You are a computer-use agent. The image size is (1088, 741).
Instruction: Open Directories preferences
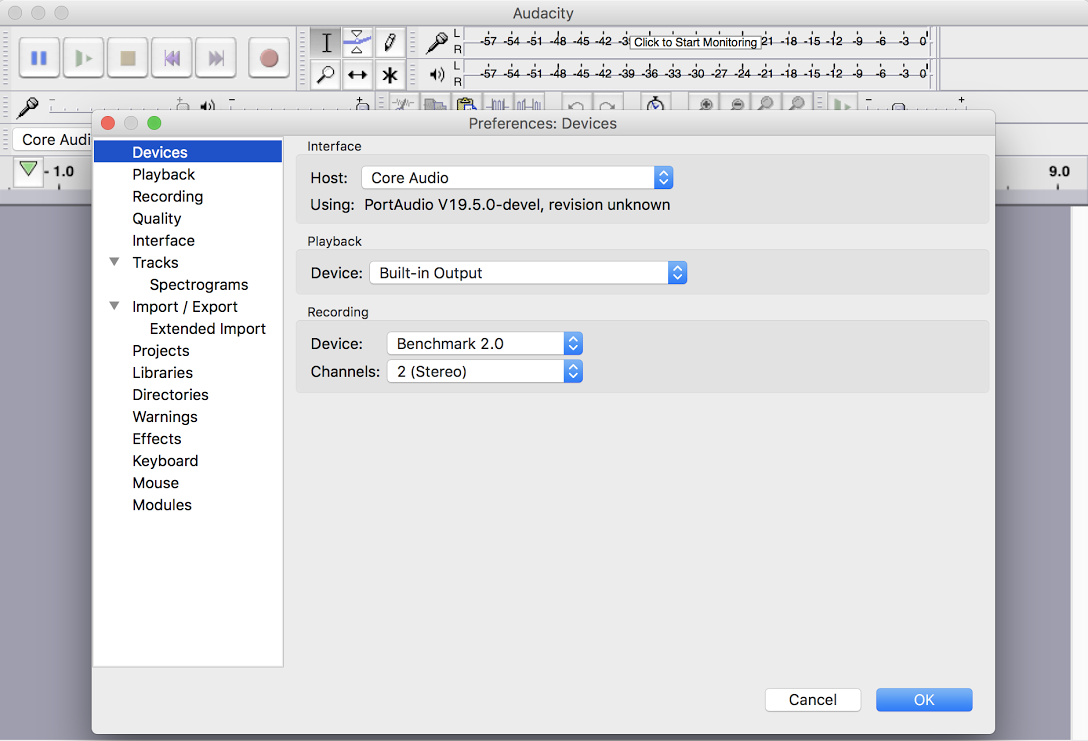pyautogui.click(x=171, y=395)
